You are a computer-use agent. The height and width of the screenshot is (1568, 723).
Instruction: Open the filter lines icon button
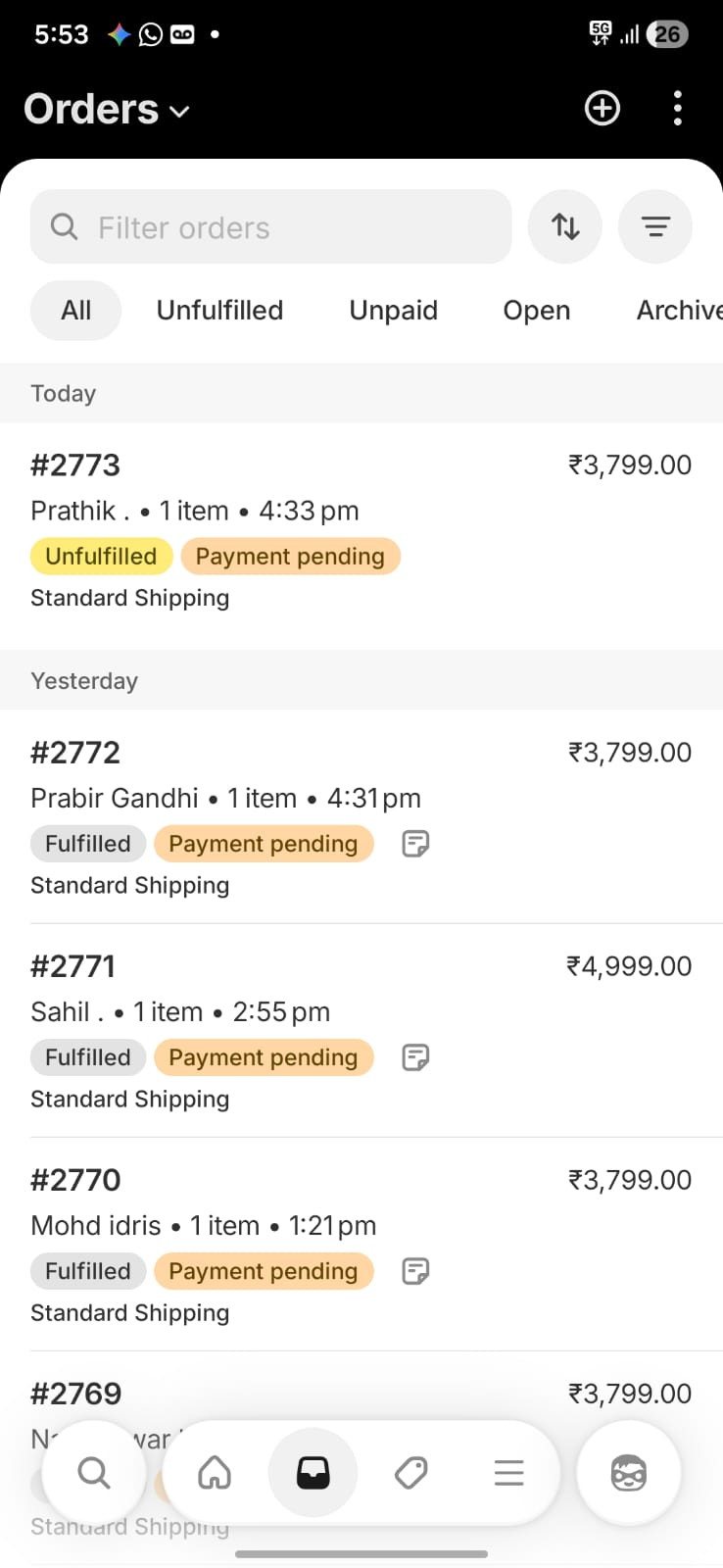[x=655, y=227]
